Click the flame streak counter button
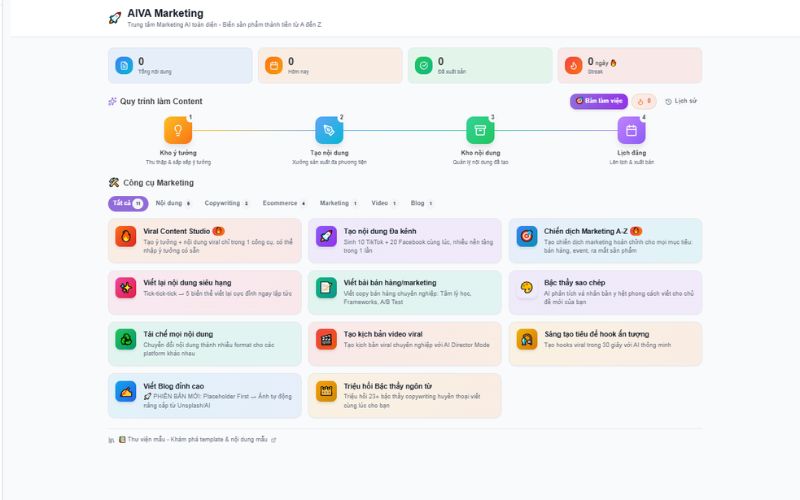This screenshot has width=800, height=500. (x=644, y=101)
